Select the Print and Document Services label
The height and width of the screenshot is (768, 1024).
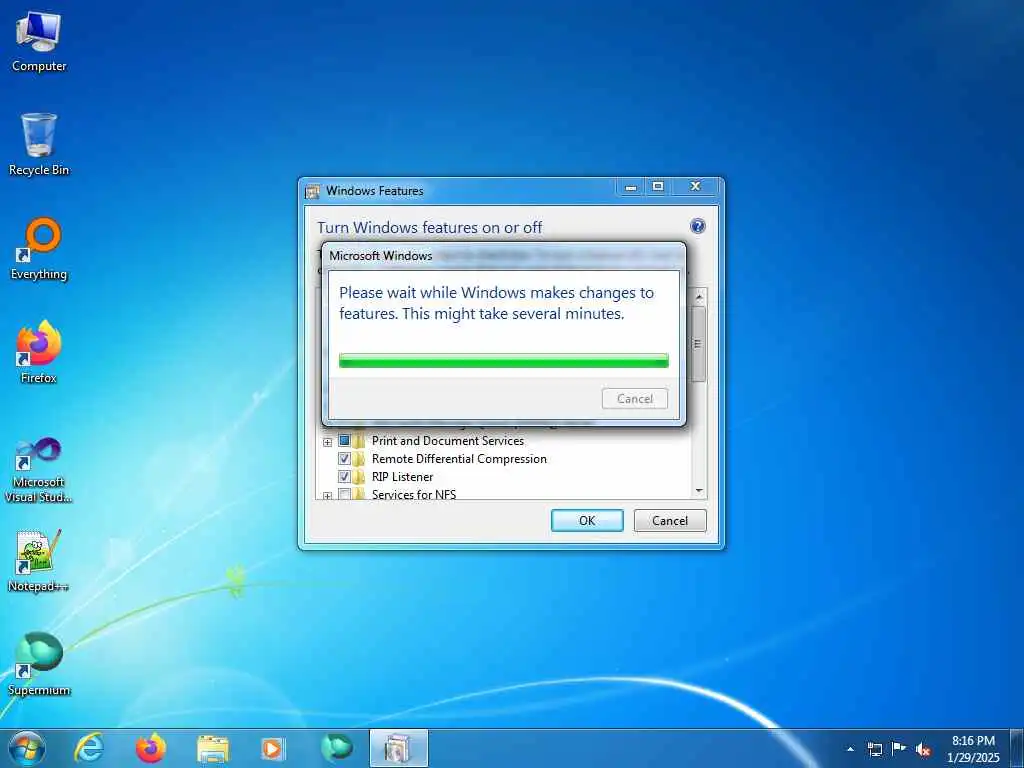[x=448, y=441]
